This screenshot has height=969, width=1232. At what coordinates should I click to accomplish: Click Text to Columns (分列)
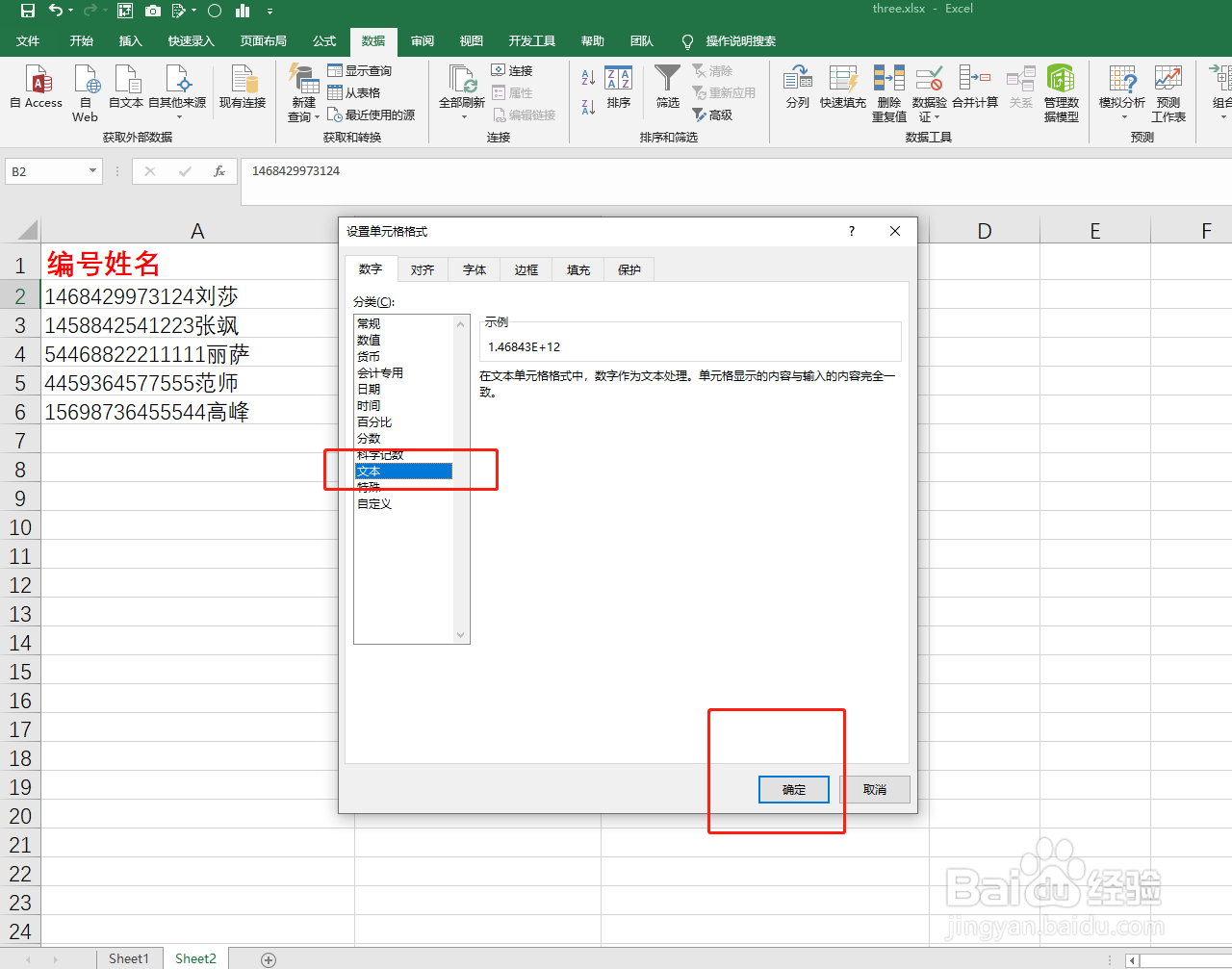click(x=798, y=88)
